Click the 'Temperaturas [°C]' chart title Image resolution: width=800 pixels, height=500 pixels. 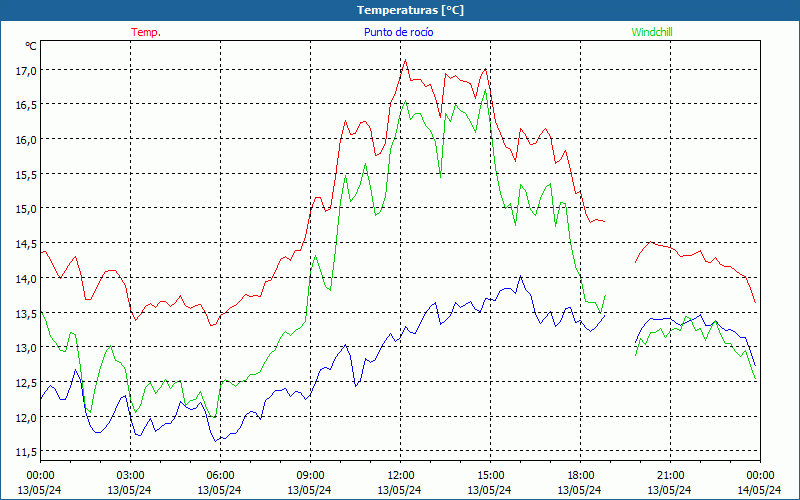click(x=410, y=10)
